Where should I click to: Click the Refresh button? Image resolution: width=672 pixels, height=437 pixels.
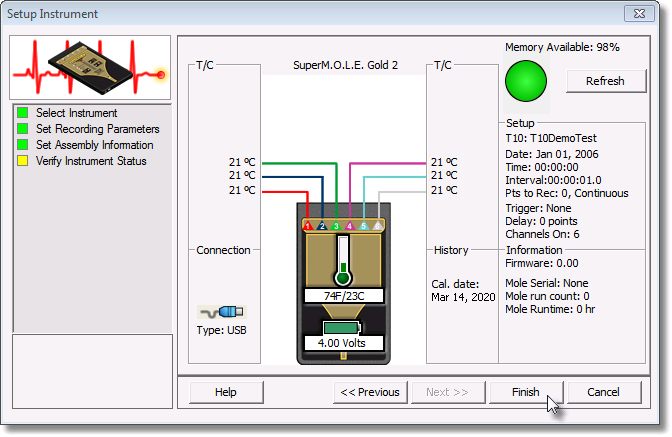click(x=606, y=81)
